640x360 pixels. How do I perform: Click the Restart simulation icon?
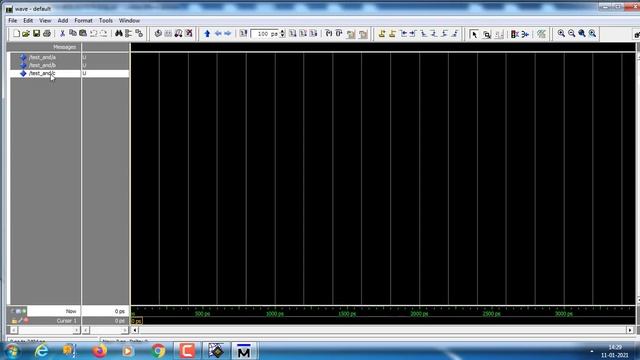[x=158, y=33]
